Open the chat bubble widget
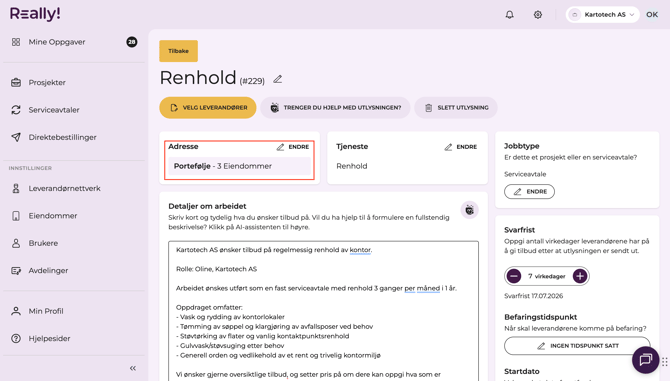Screen dimensions: 670x381 tap(645, 360)
